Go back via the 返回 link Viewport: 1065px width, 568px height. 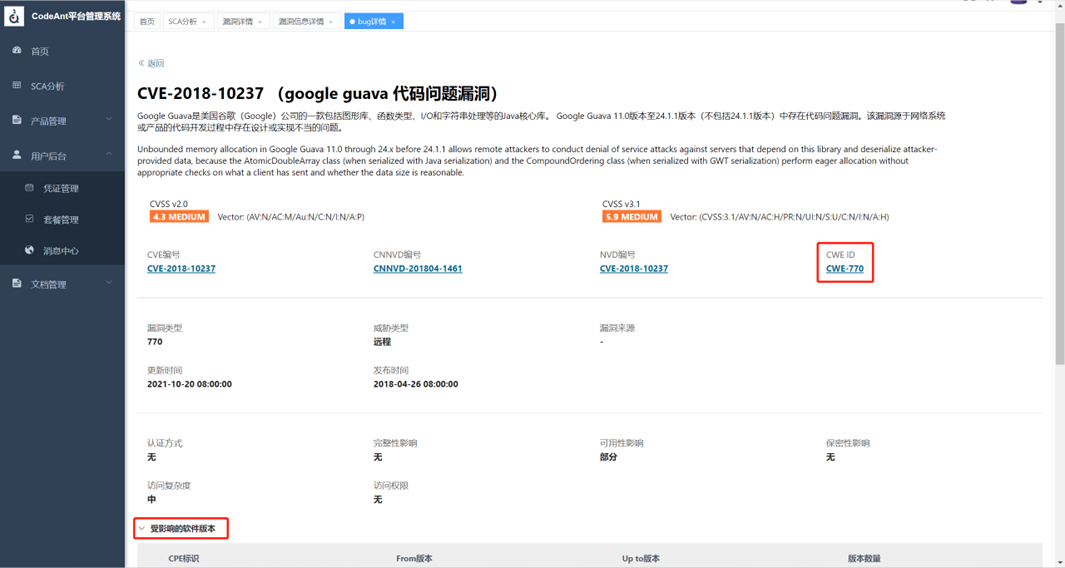pos(151,63)
